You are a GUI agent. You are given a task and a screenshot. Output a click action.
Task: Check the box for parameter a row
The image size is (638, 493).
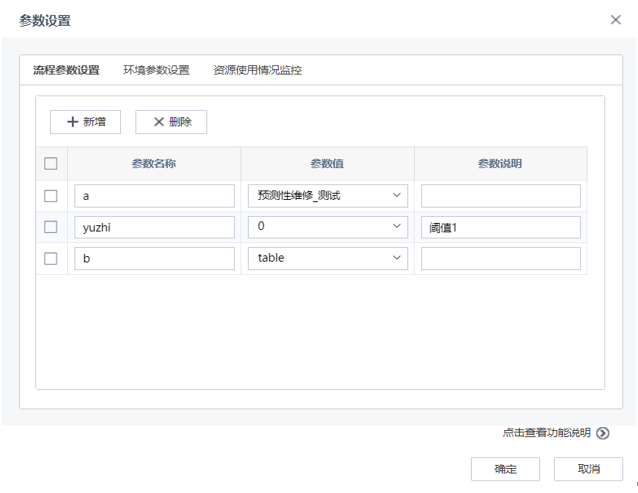51,196
